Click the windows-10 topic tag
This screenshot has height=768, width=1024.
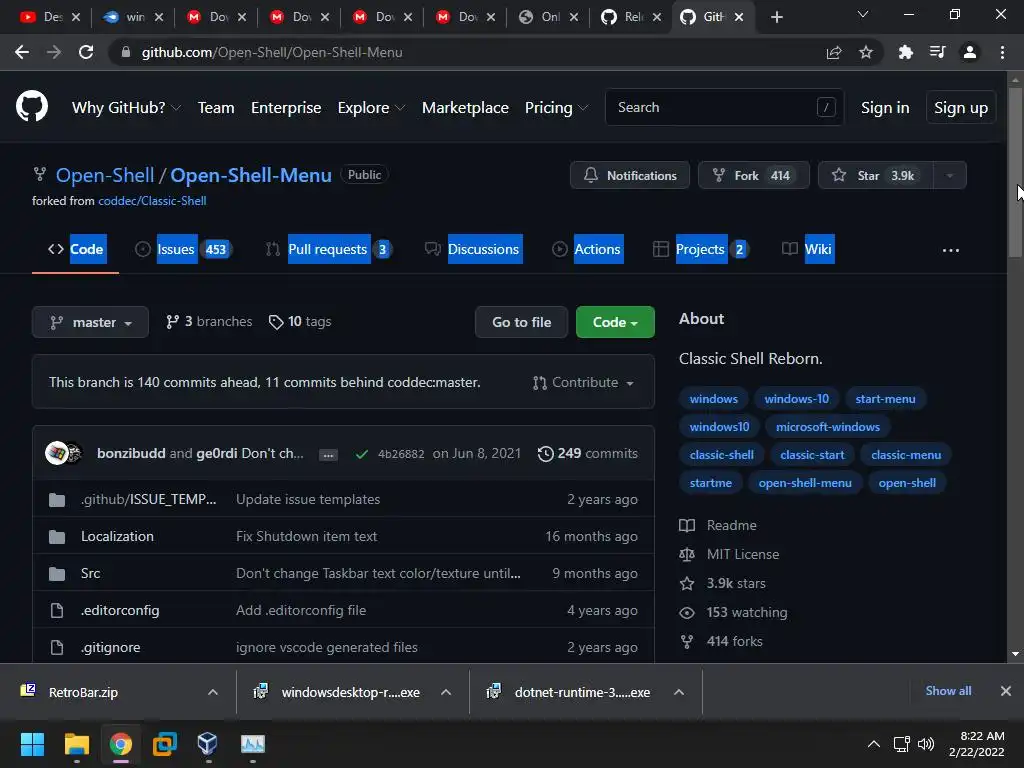(x=796, y=399)
